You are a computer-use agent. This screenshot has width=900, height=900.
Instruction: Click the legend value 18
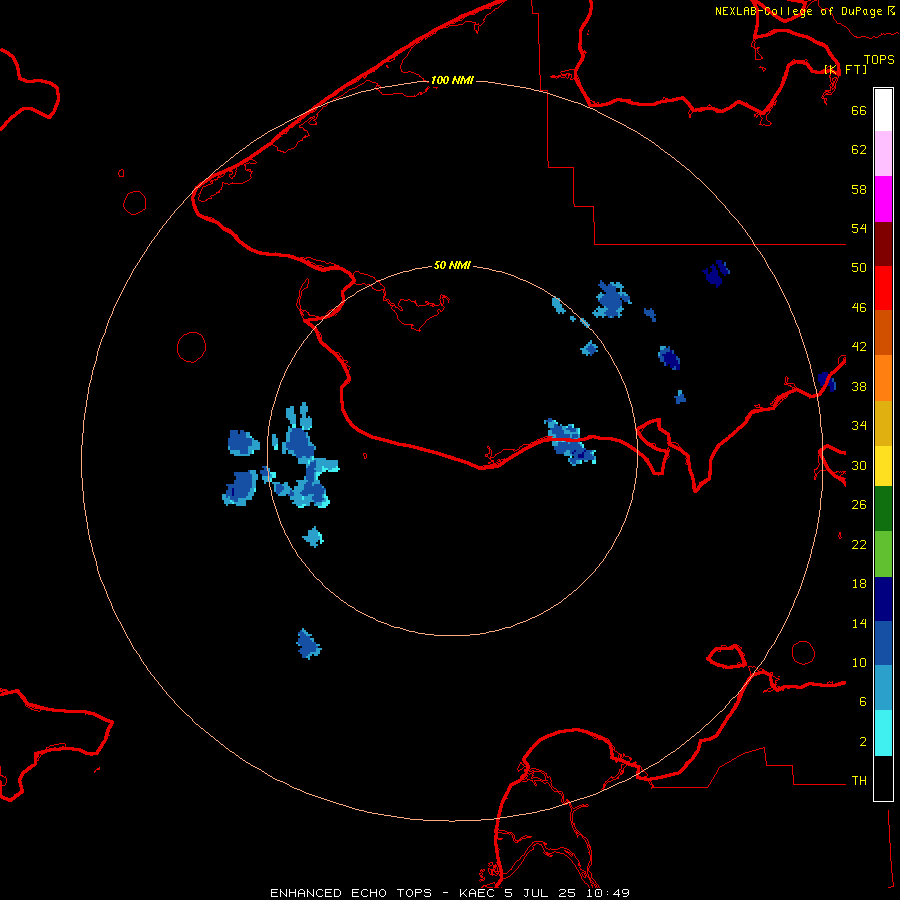tap(859, 584)
